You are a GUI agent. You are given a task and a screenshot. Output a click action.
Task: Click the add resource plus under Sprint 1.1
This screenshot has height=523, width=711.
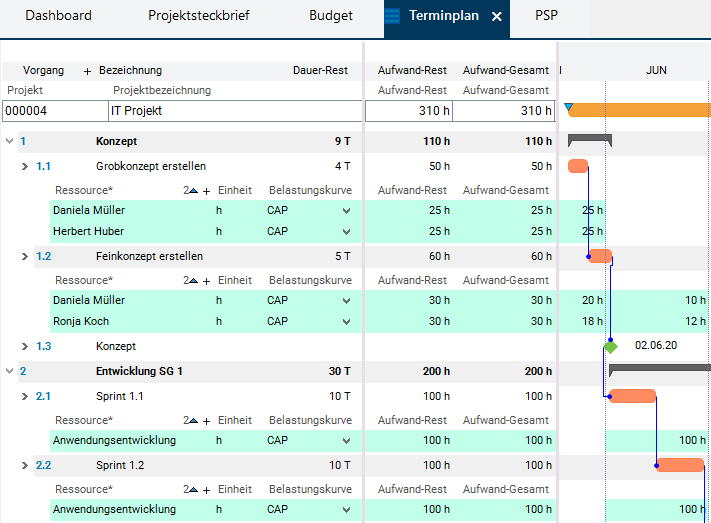(x=207, y=421)
